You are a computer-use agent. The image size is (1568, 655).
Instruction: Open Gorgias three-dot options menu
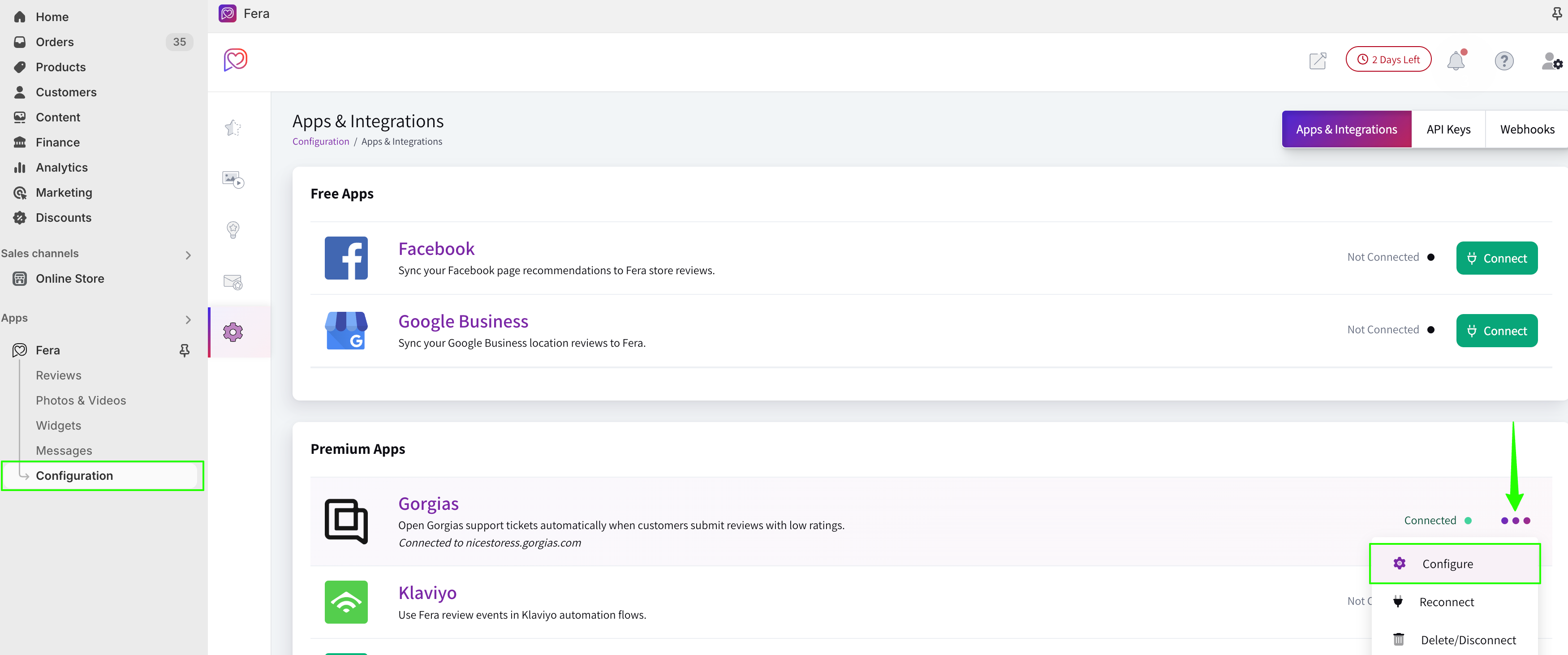(1516, 521)
